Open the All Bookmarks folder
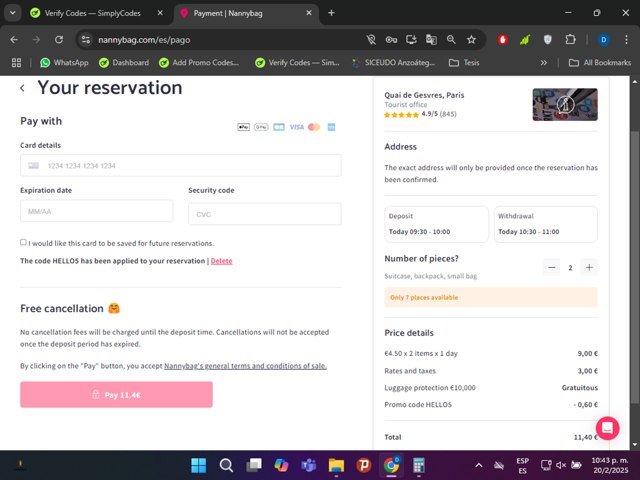 pyautogui.click(x=600, y=62)
